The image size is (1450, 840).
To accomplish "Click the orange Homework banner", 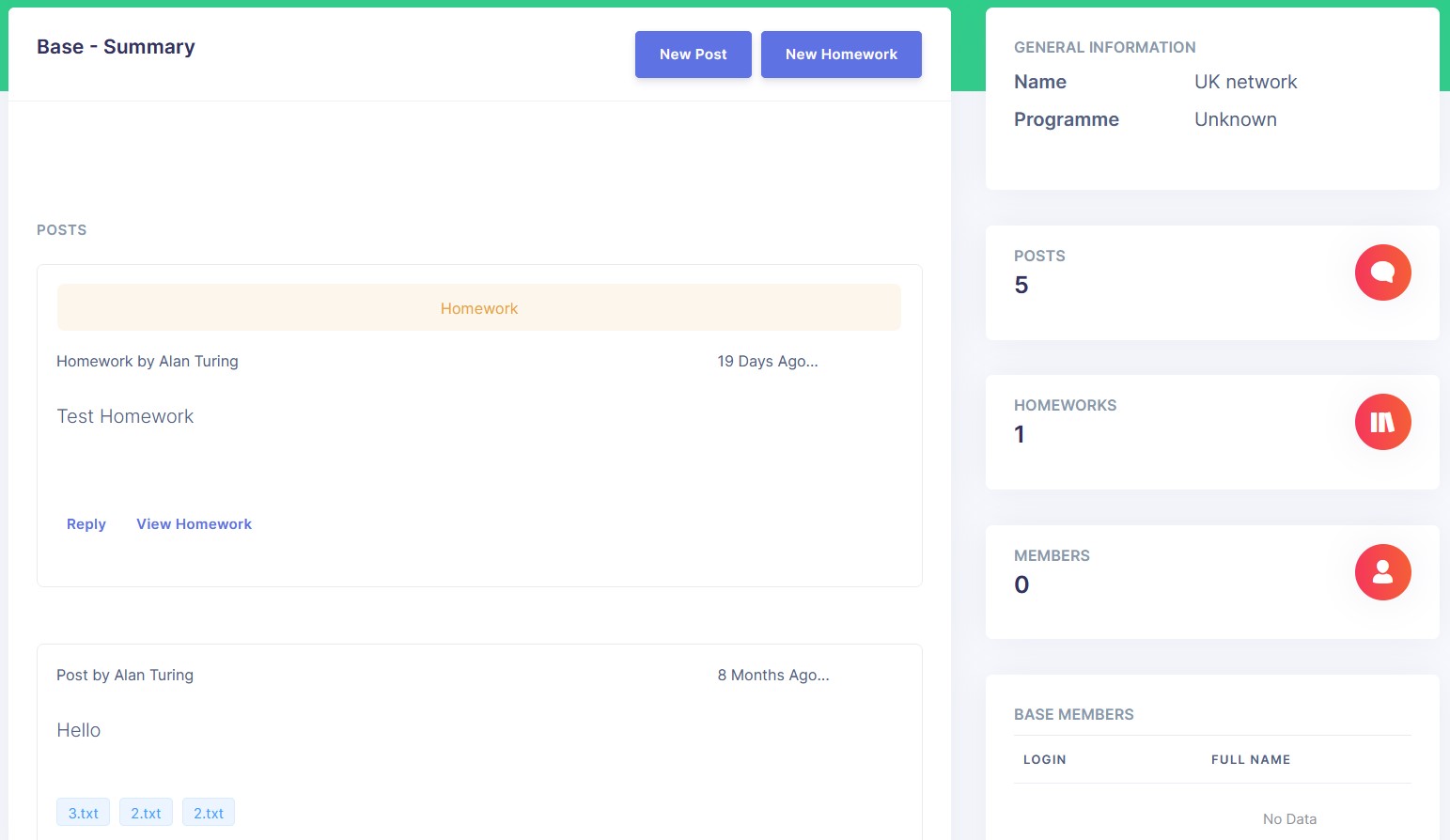I will pos(479,308).
